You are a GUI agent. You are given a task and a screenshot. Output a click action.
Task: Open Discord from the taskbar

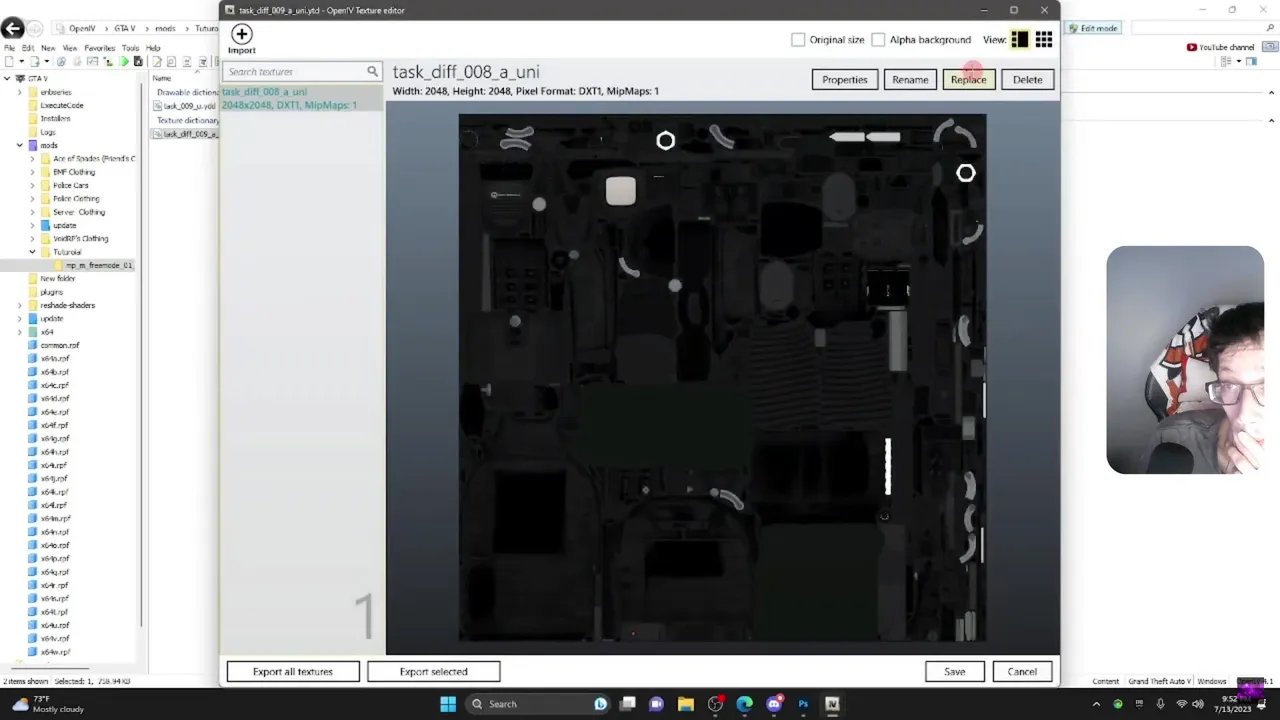coord(774,704)
